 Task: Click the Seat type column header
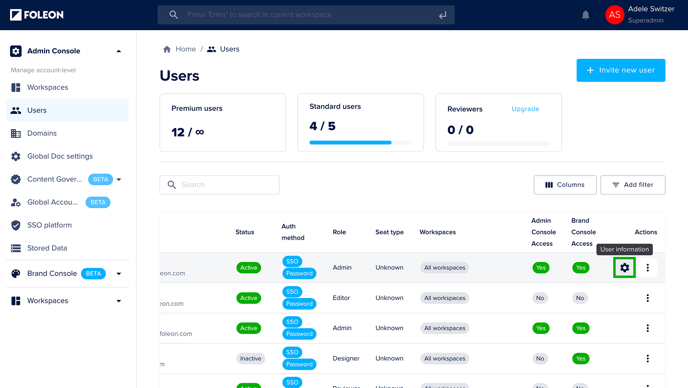point(389,232)
